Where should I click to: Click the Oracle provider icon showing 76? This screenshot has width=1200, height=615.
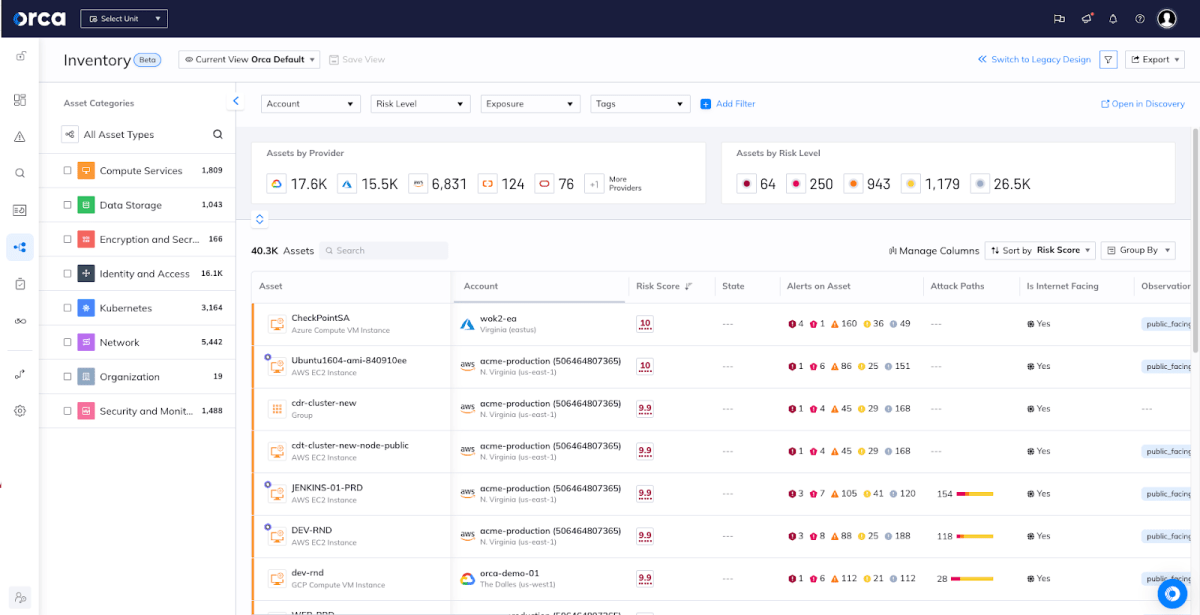coord(544,184)
